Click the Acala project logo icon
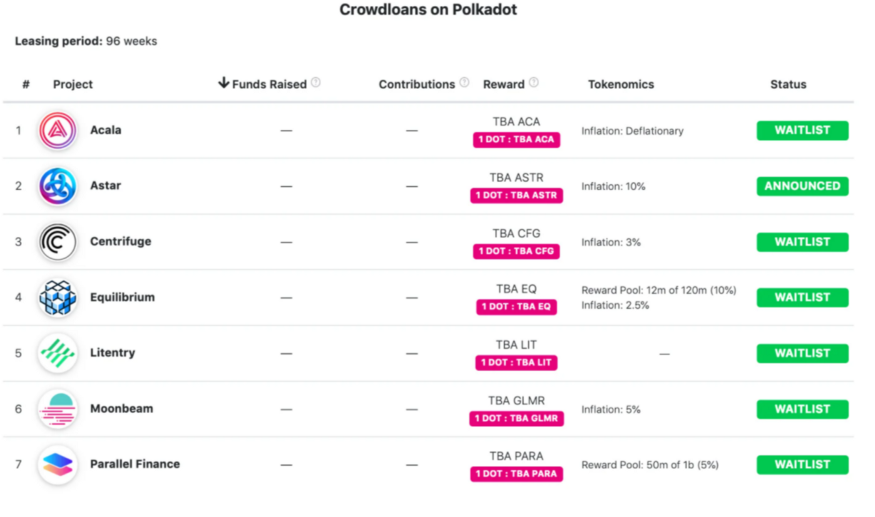875x517 pixels. pos(57,130)
